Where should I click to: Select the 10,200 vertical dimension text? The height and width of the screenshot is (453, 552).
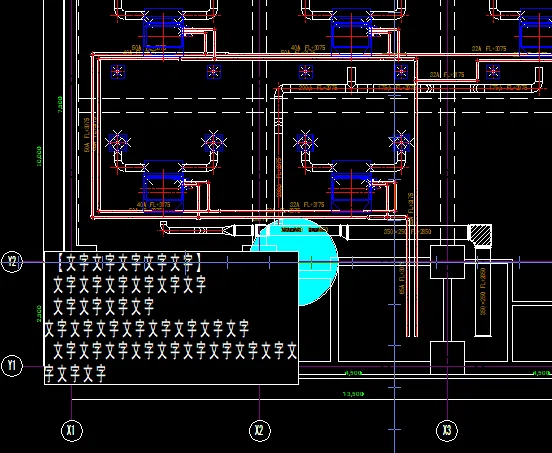coord(38,156)
